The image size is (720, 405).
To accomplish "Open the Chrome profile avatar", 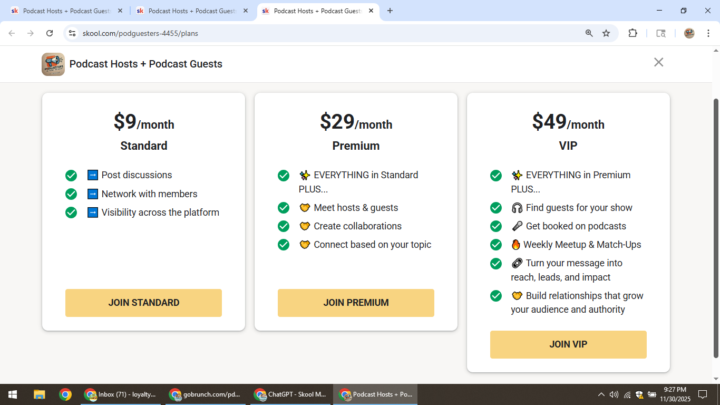I will point(689,33).
